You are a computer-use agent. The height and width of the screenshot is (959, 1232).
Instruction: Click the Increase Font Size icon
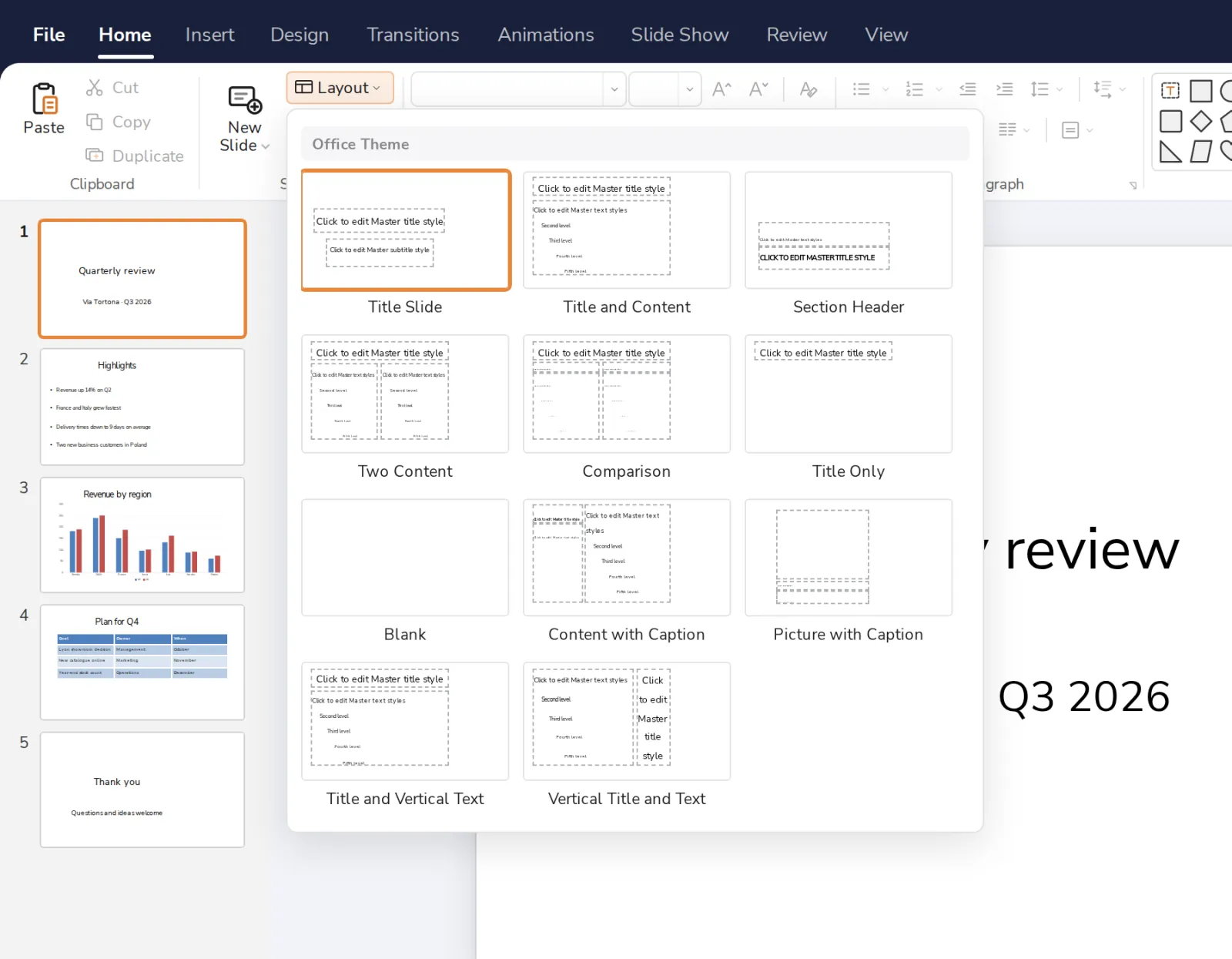coord(721,89)
